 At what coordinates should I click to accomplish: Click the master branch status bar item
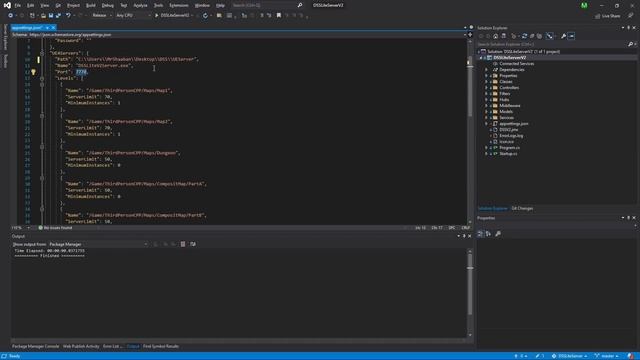[606, 356]
